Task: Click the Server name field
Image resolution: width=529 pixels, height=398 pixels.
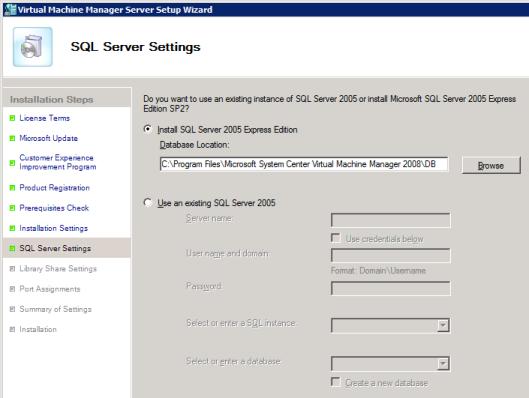Action: pos(391,220)
